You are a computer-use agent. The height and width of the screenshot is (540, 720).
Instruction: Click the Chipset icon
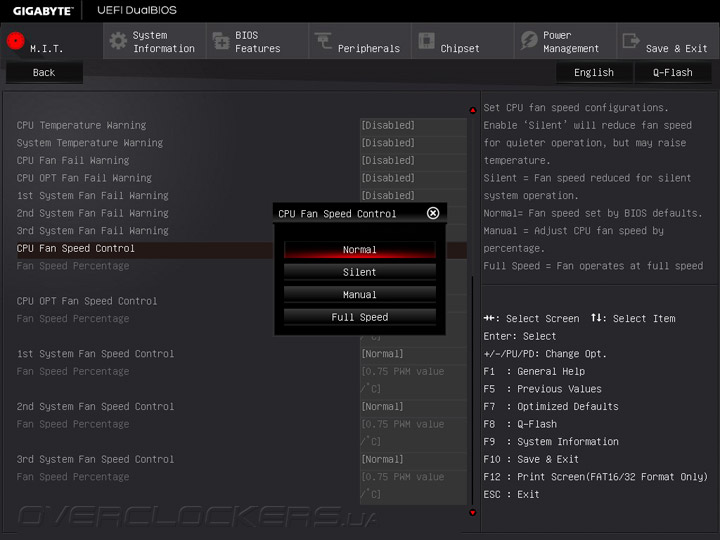[x=427, y=41]
